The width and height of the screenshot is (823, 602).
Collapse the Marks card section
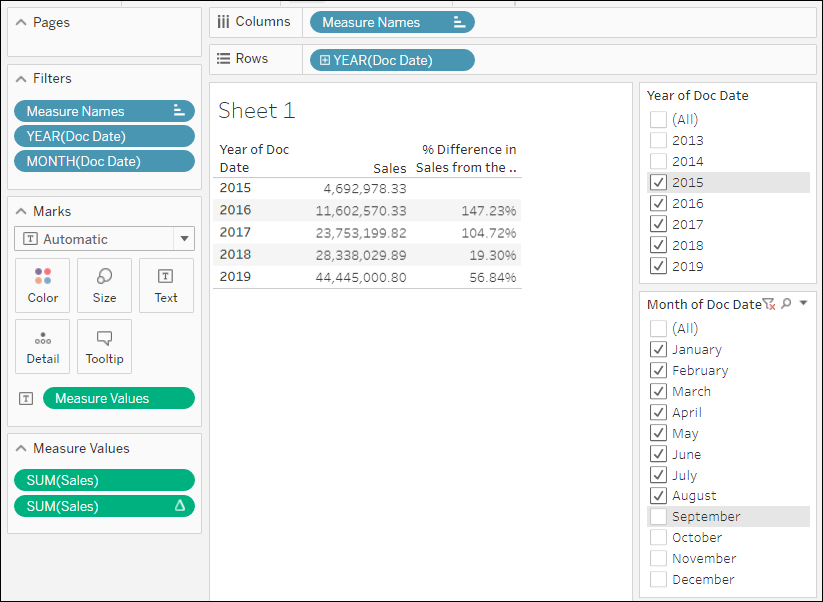[x=21, y=211]
